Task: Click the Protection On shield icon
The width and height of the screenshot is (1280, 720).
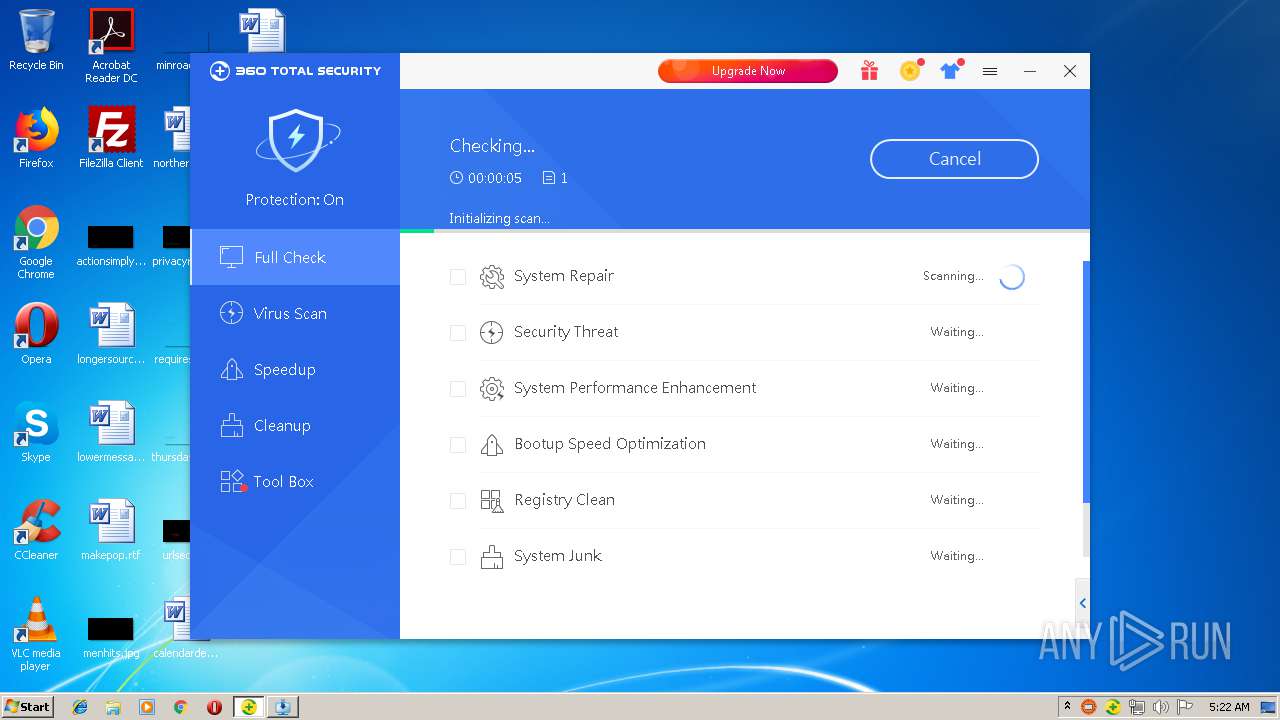Action: pyautogui.click(x=295, y=141)
